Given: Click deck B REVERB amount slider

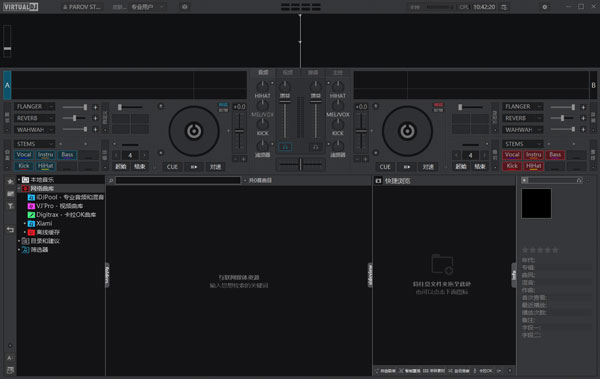Looking at the screenshot, I should click(563, 118).
